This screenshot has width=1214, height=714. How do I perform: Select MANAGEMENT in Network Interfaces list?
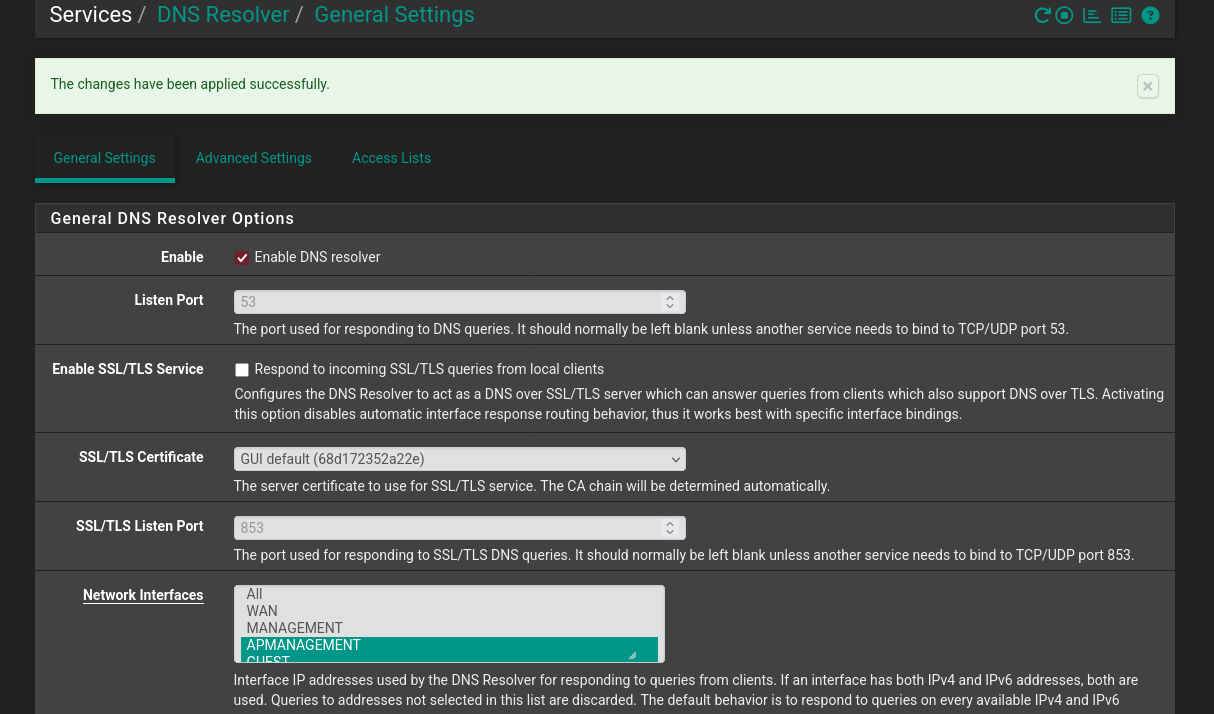tap(294, 628)
